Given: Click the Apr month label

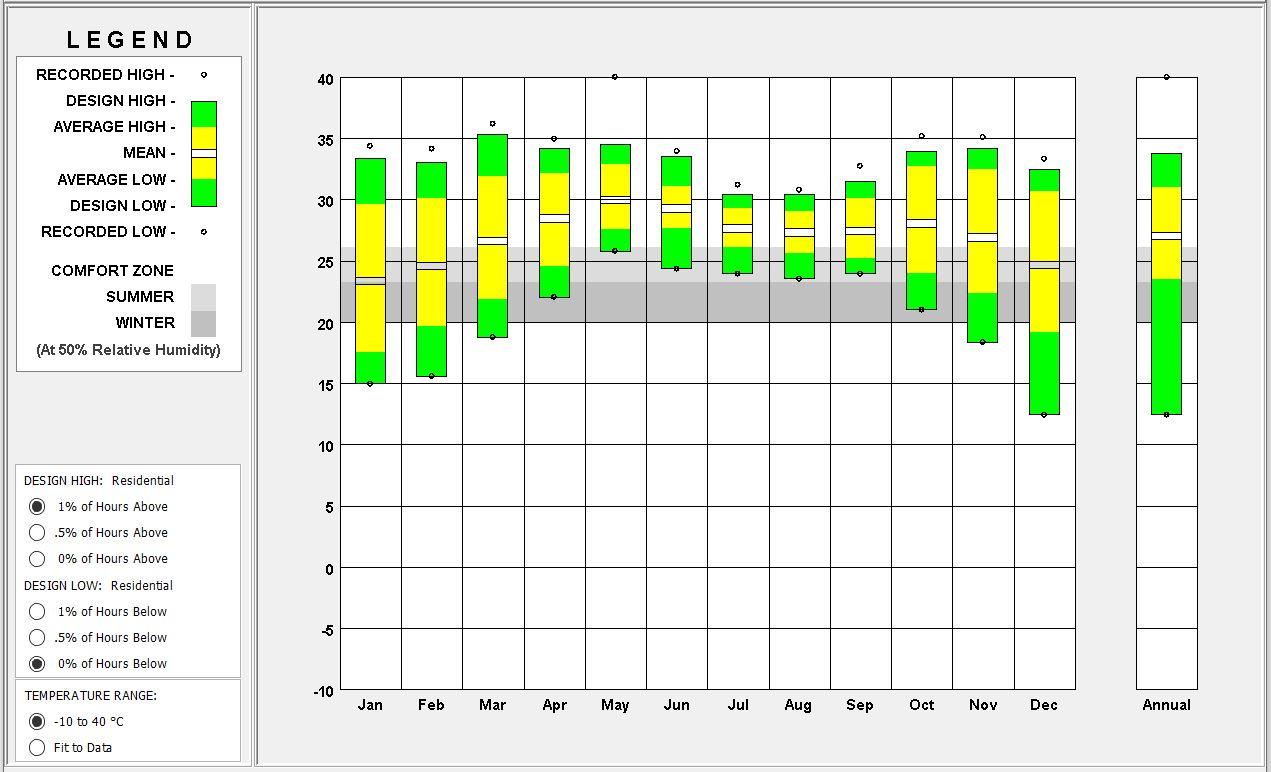Looking at the screenshot, I should coord(554,705).
